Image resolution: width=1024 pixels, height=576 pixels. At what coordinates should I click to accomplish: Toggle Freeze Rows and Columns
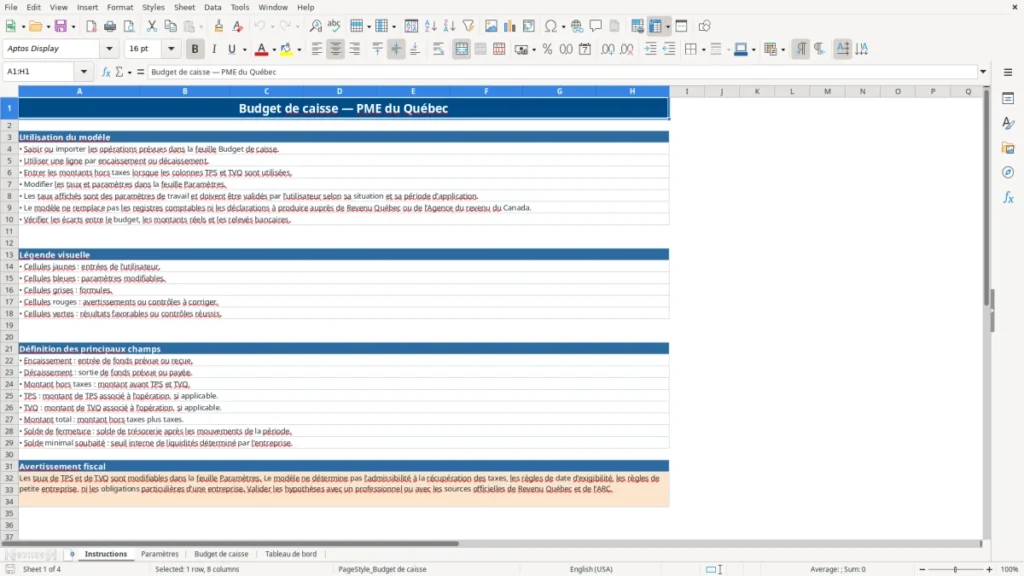coord(656,26)
